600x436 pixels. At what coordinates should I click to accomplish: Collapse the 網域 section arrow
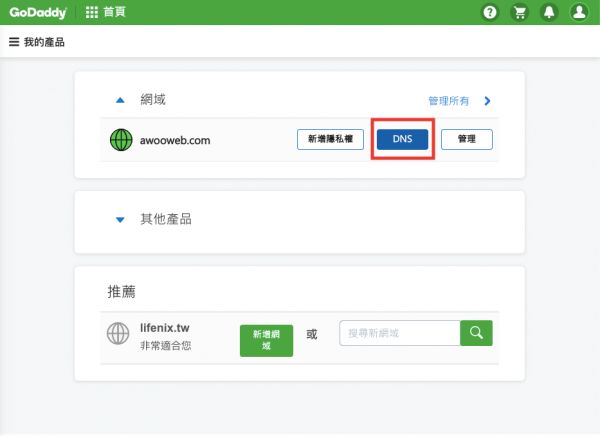point(120,100)
